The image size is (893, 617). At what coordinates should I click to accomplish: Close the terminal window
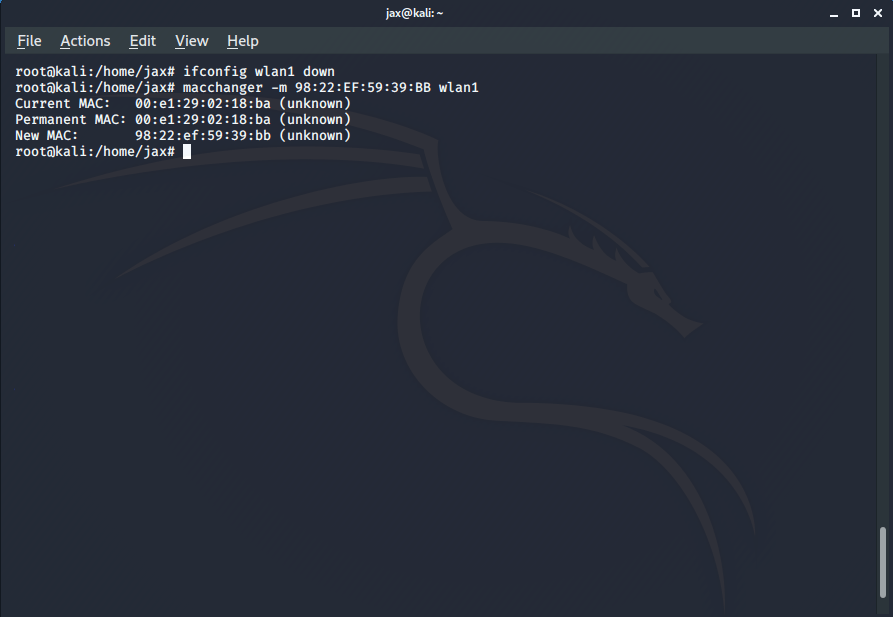point(877,13)
